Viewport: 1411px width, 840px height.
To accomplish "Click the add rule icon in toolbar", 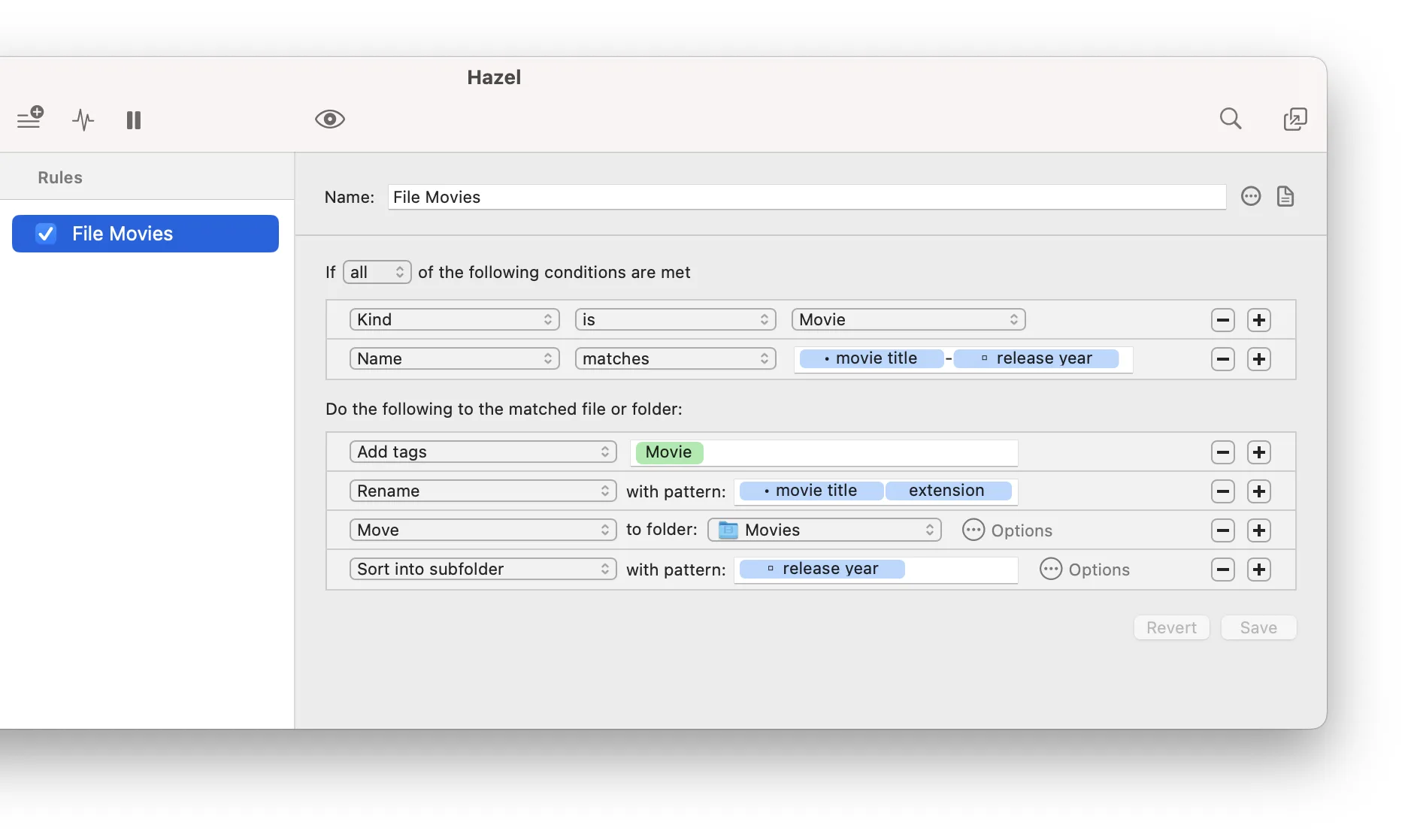I will click(30, 118).
